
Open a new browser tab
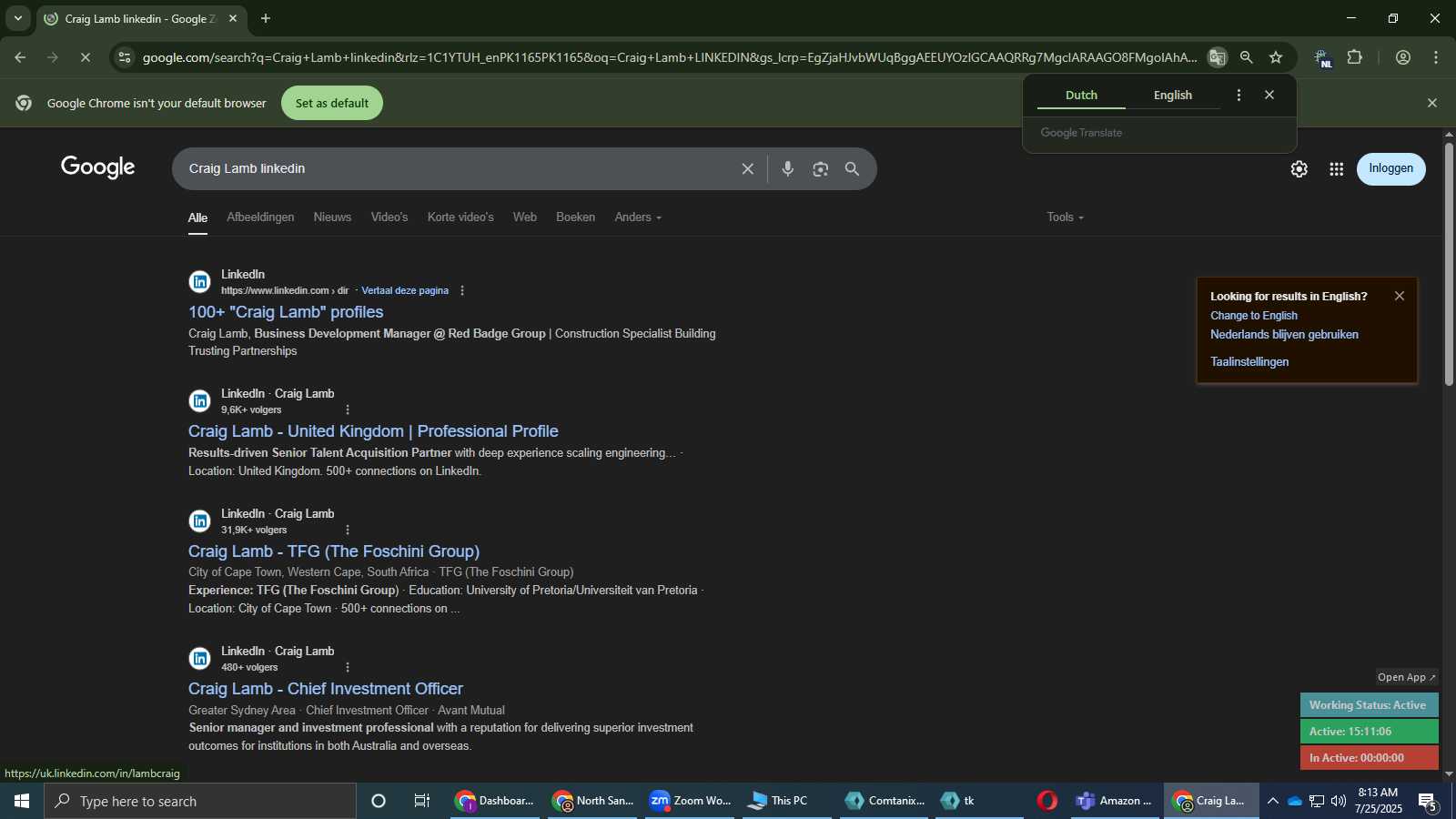click(x=266, y=18)
